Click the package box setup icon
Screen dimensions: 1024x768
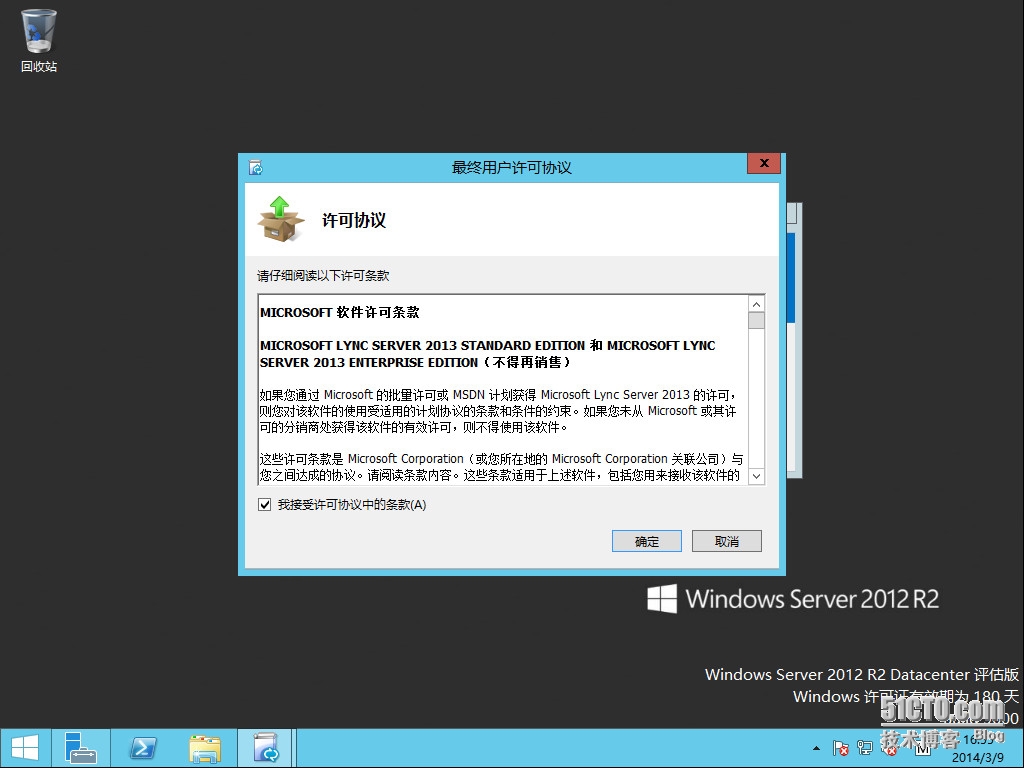(281, 219)
